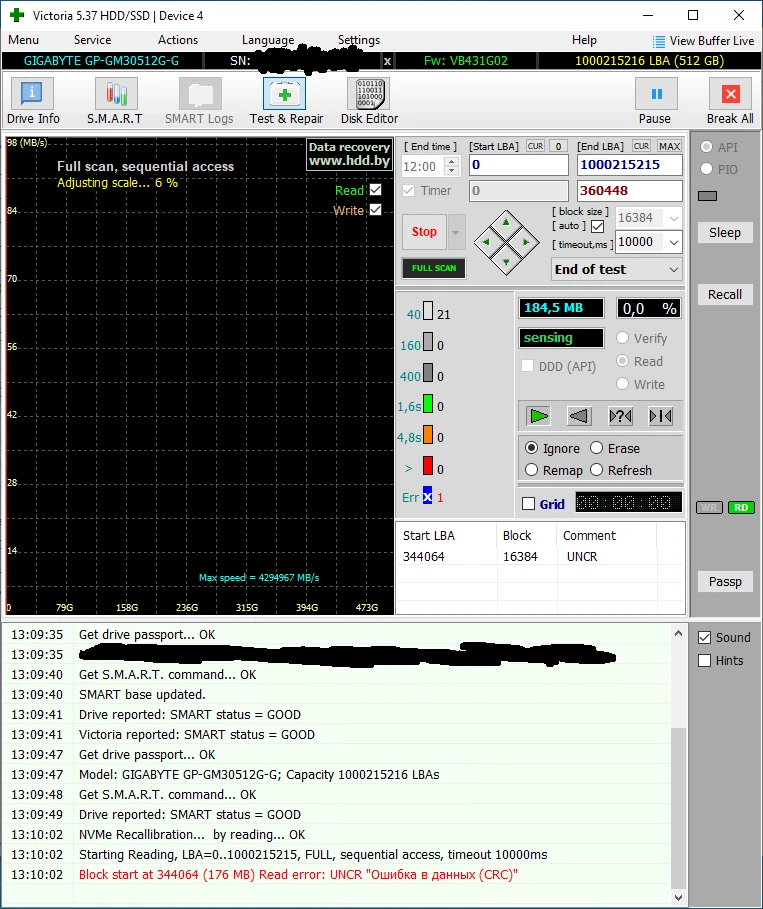Increase End time with up stepper
This screenshot has width=763, height=909.
(x=451, y=161)
